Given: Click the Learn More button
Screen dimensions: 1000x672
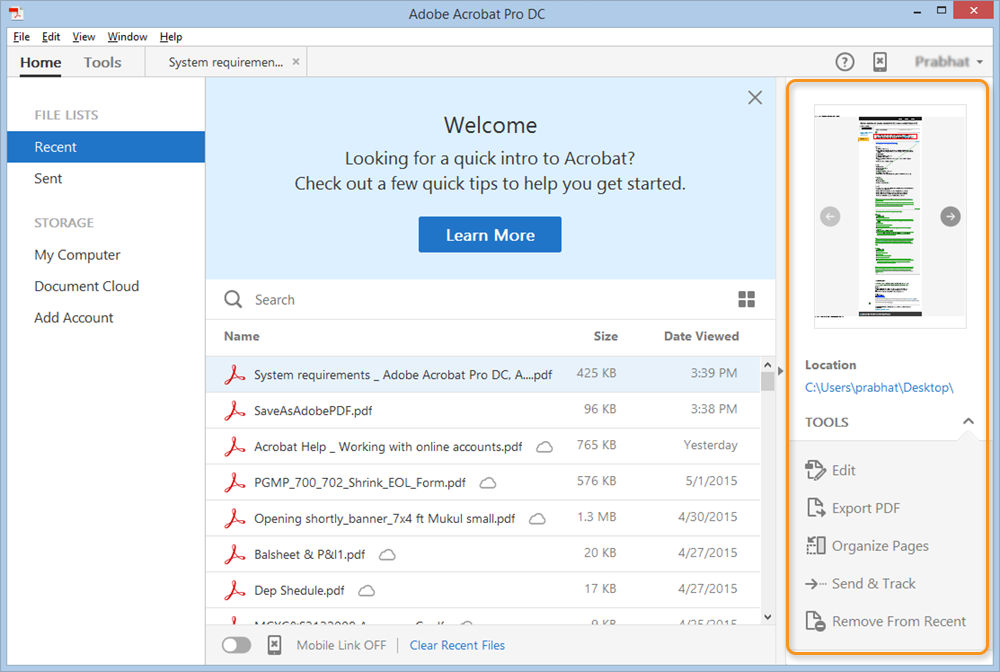Looking at the screenshot, I should tap(490, 235).
